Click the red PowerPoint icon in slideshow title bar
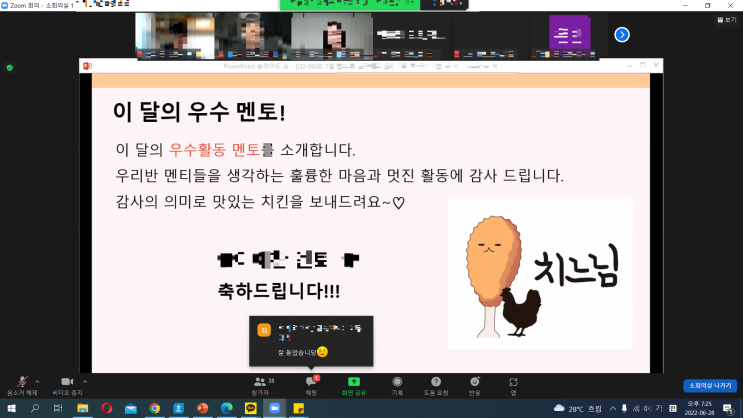Viewport: 743px width, 418px height. click(x=87, y=66)
